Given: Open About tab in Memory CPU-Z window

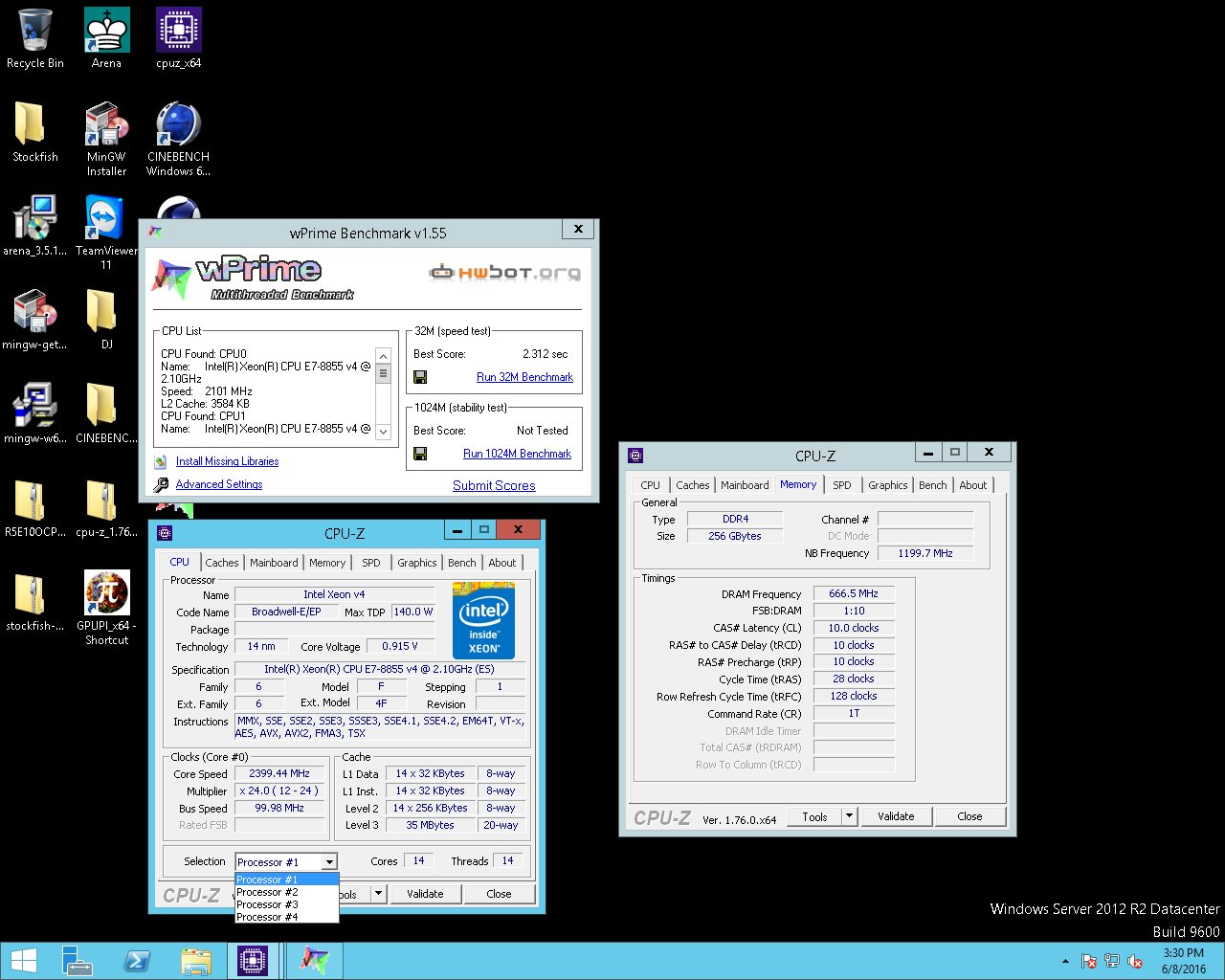Looking at the screenshot, I should coord(973,485).
